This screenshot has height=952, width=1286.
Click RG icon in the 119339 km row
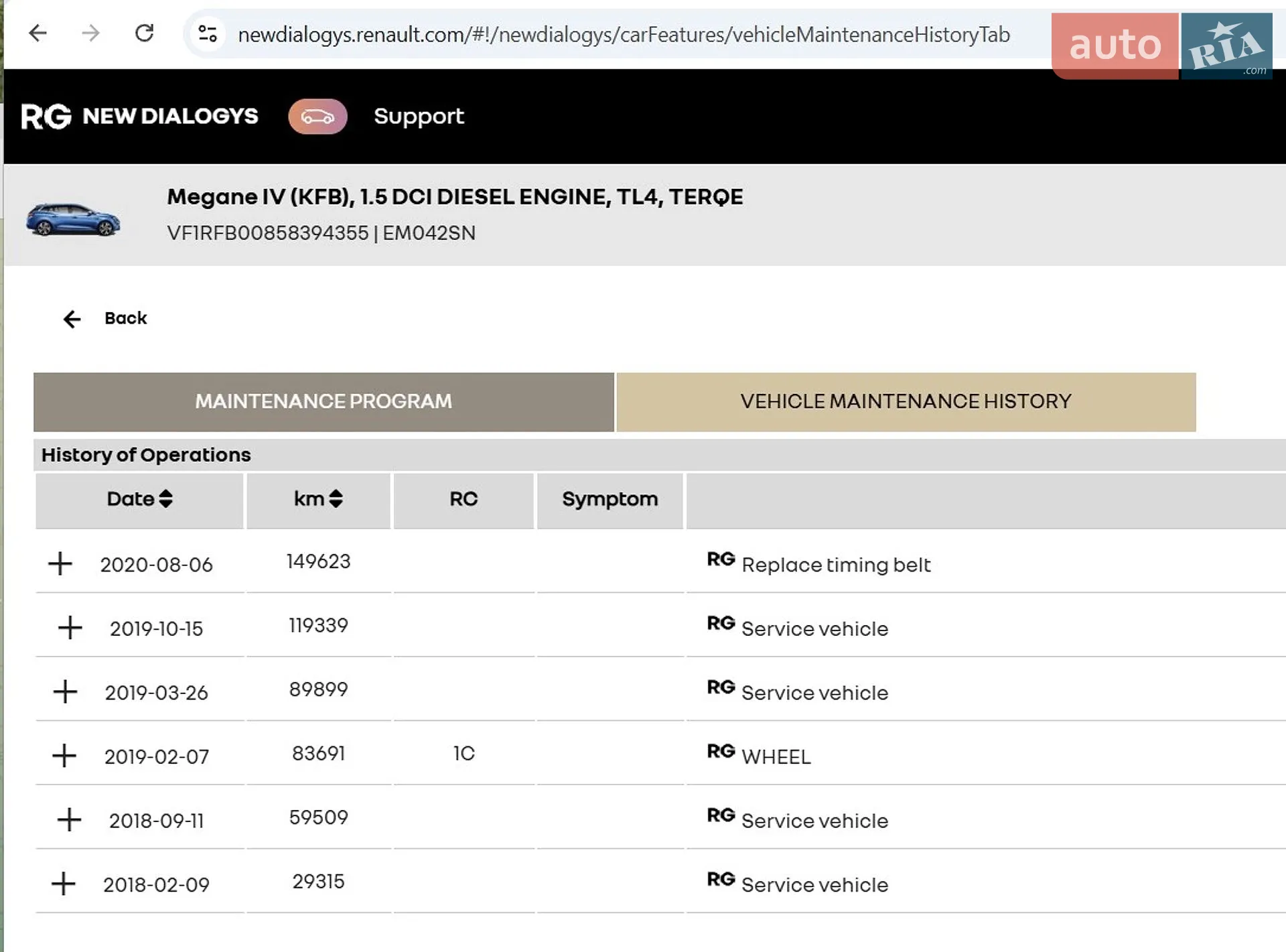click(721, 623)
